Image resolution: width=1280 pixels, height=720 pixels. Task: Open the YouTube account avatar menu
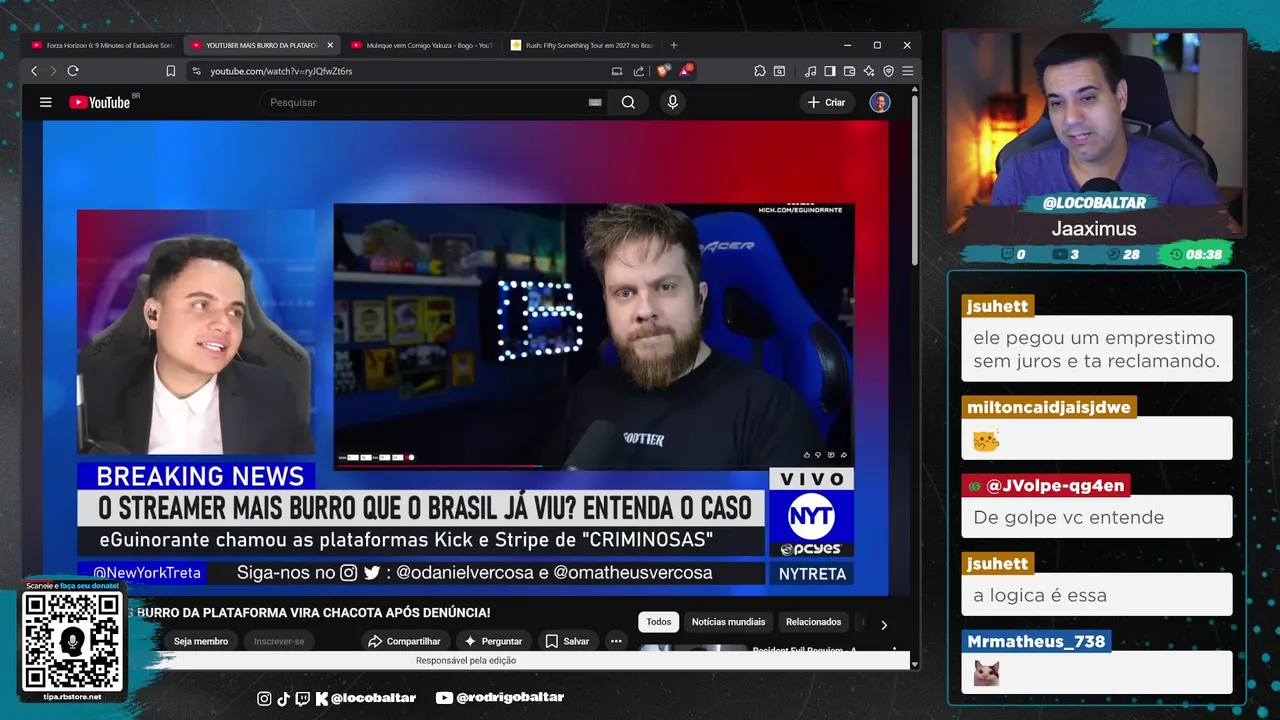click(880, 102)
